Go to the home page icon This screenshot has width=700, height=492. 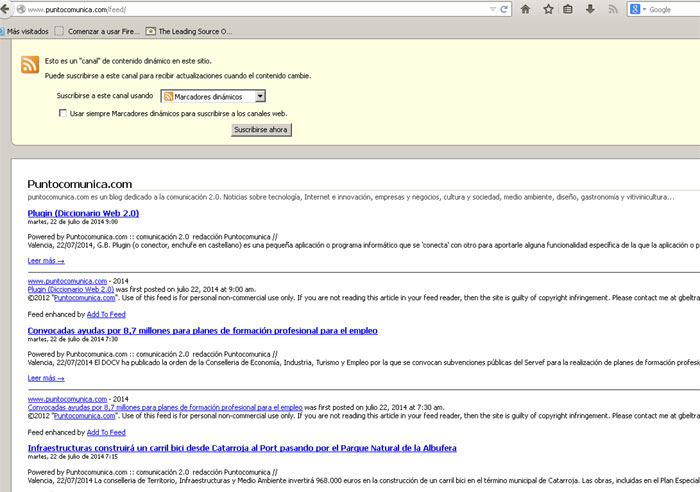pyautogui.click(x=525, y=9)
